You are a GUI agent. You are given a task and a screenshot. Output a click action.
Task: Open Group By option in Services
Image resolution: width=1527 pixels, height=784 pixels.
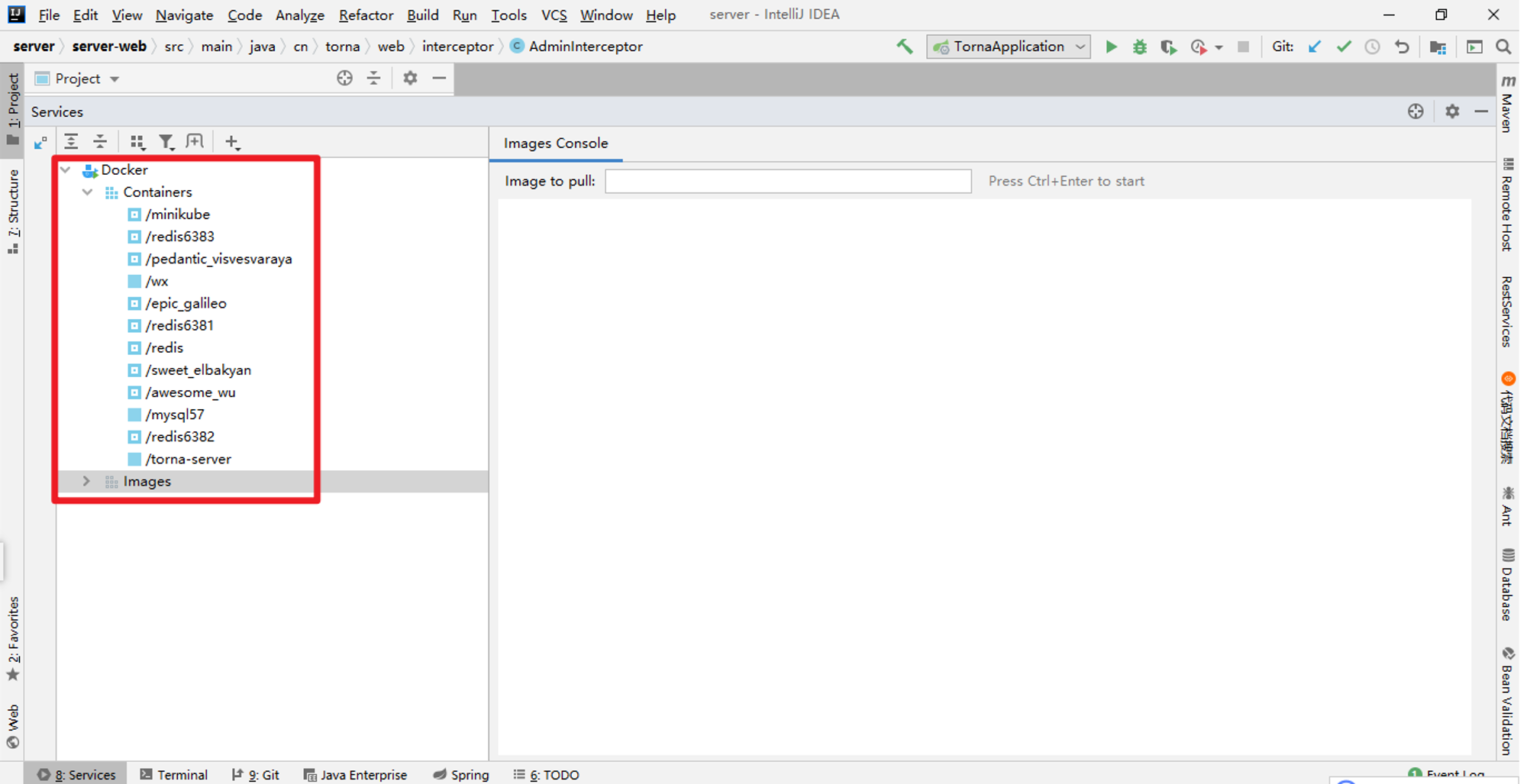pos(137,142)
